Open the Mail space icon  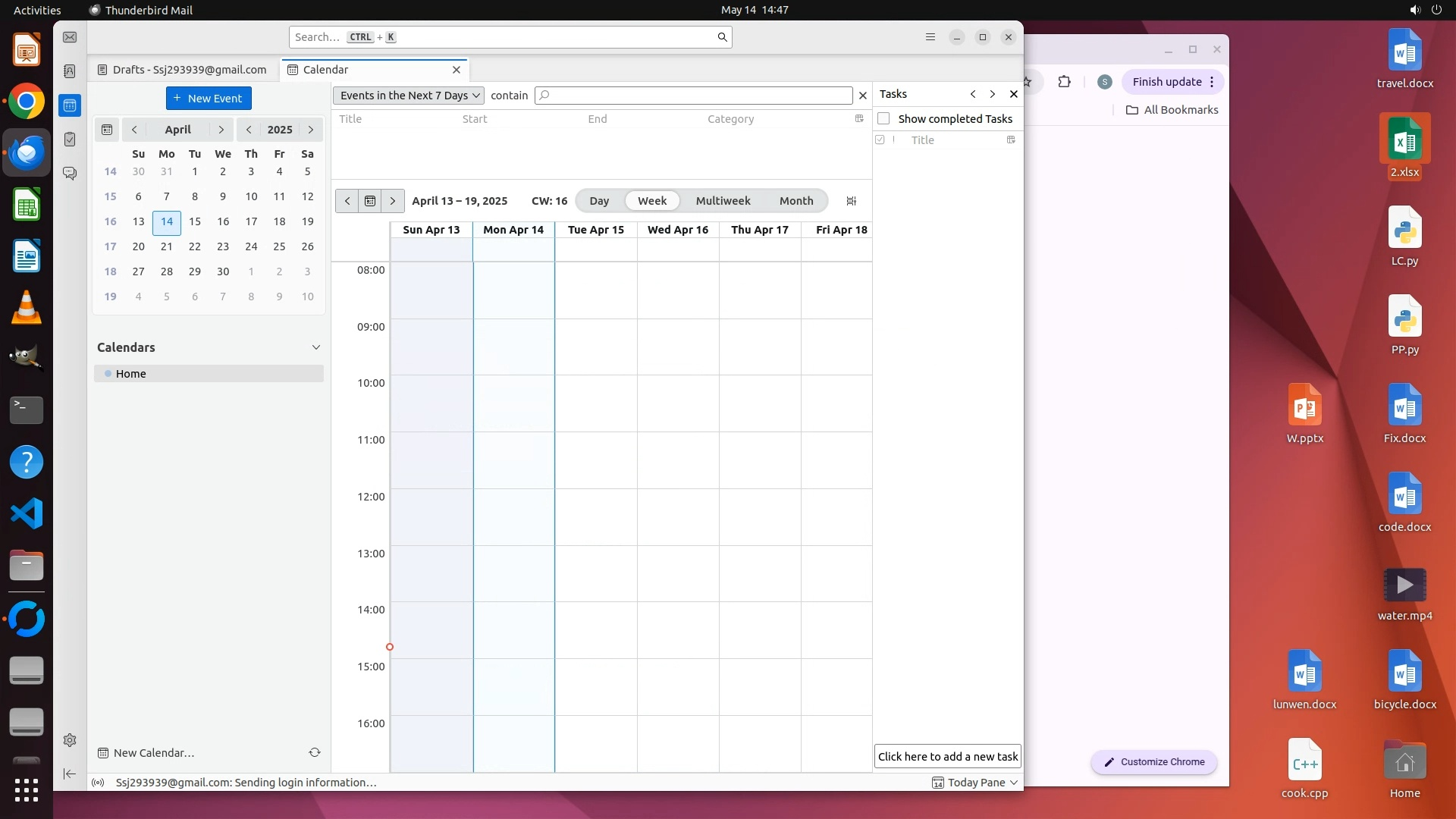coord(70,37)
